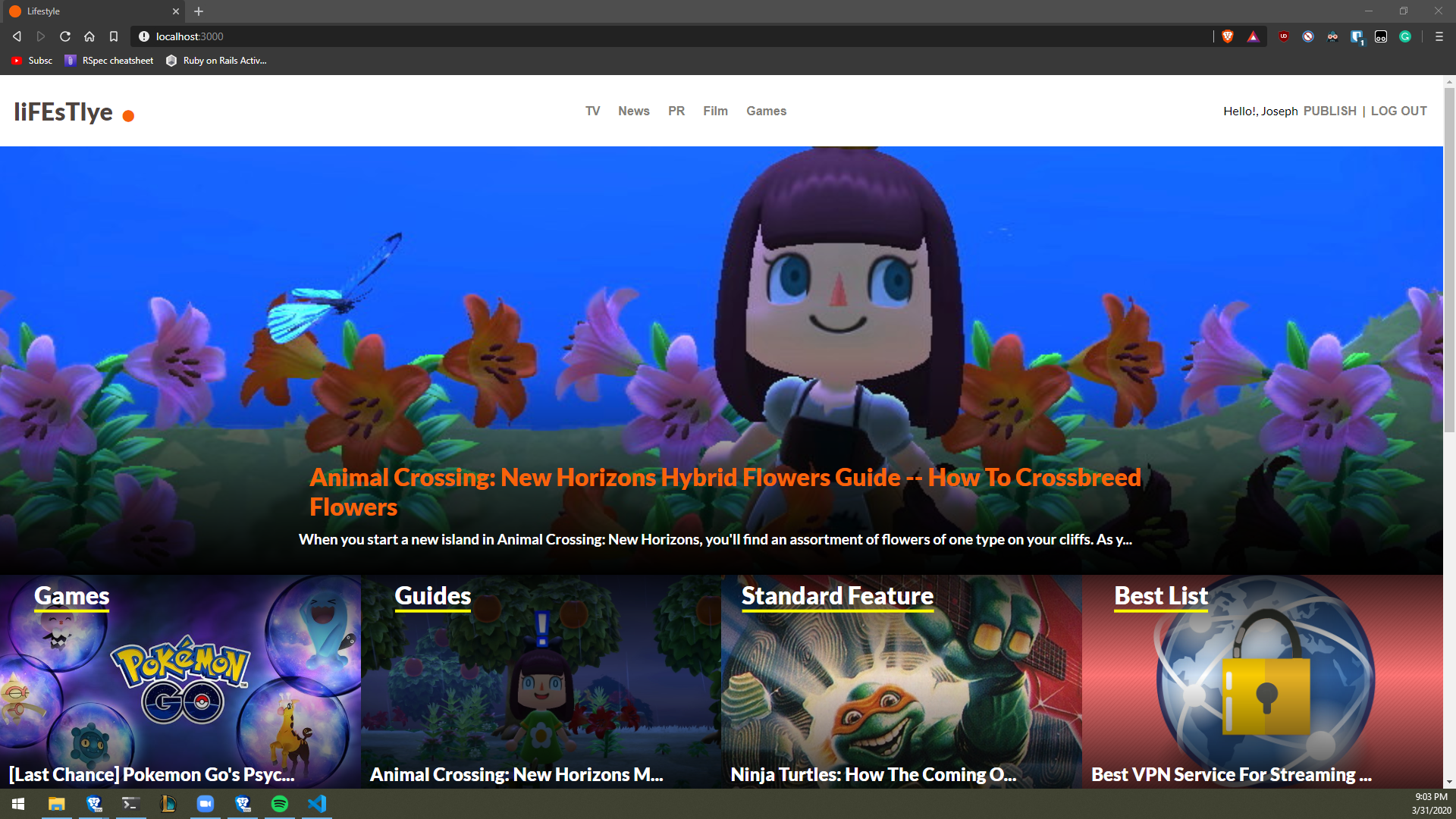Click the PUBLISH link
1456x819 pixels.
[x=1329, y=111]
